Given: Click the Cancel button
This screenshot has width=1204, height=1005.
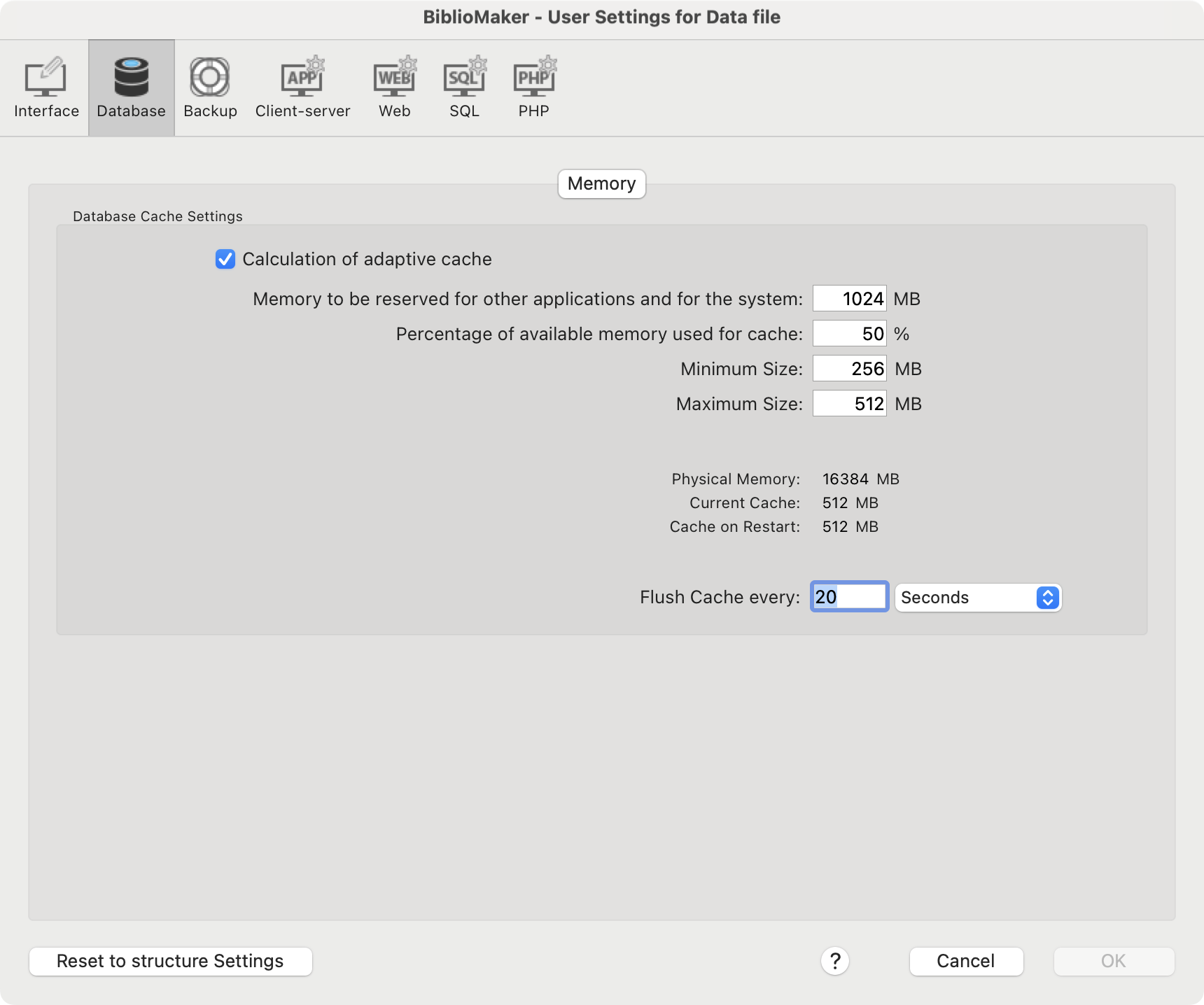Looking at the screenshot, I should pyautogui.click(x=966, y=961).
